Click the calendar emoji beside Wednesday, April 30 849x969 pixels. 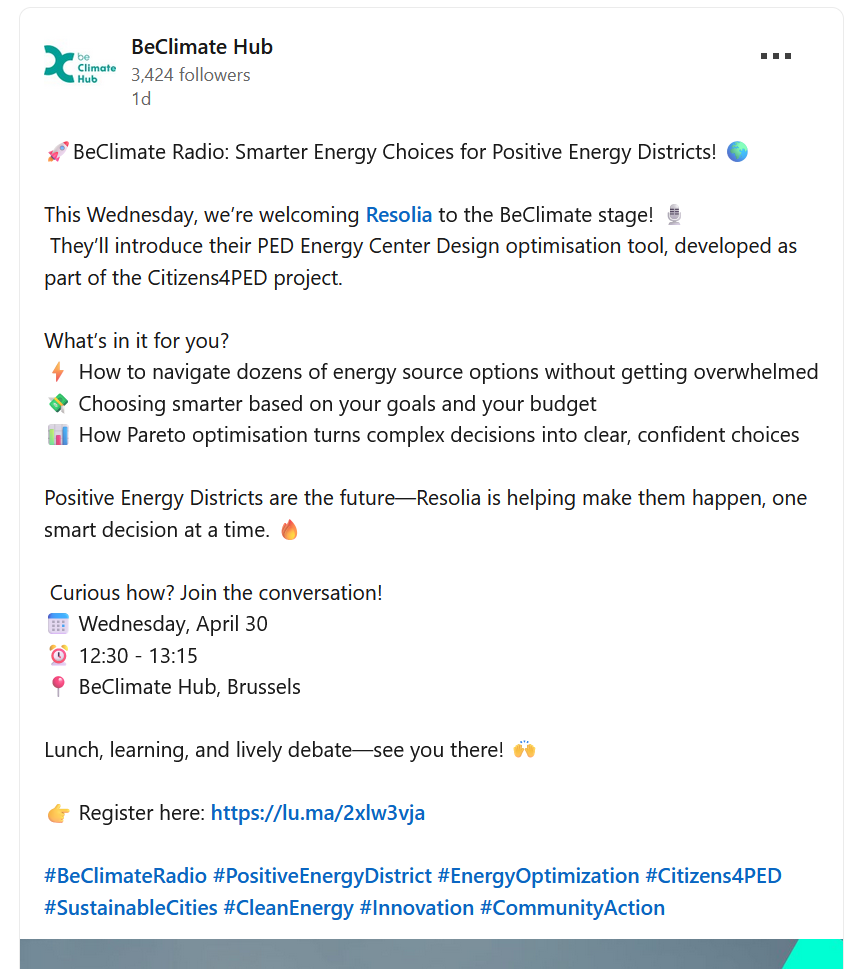(x=58, y=624)
